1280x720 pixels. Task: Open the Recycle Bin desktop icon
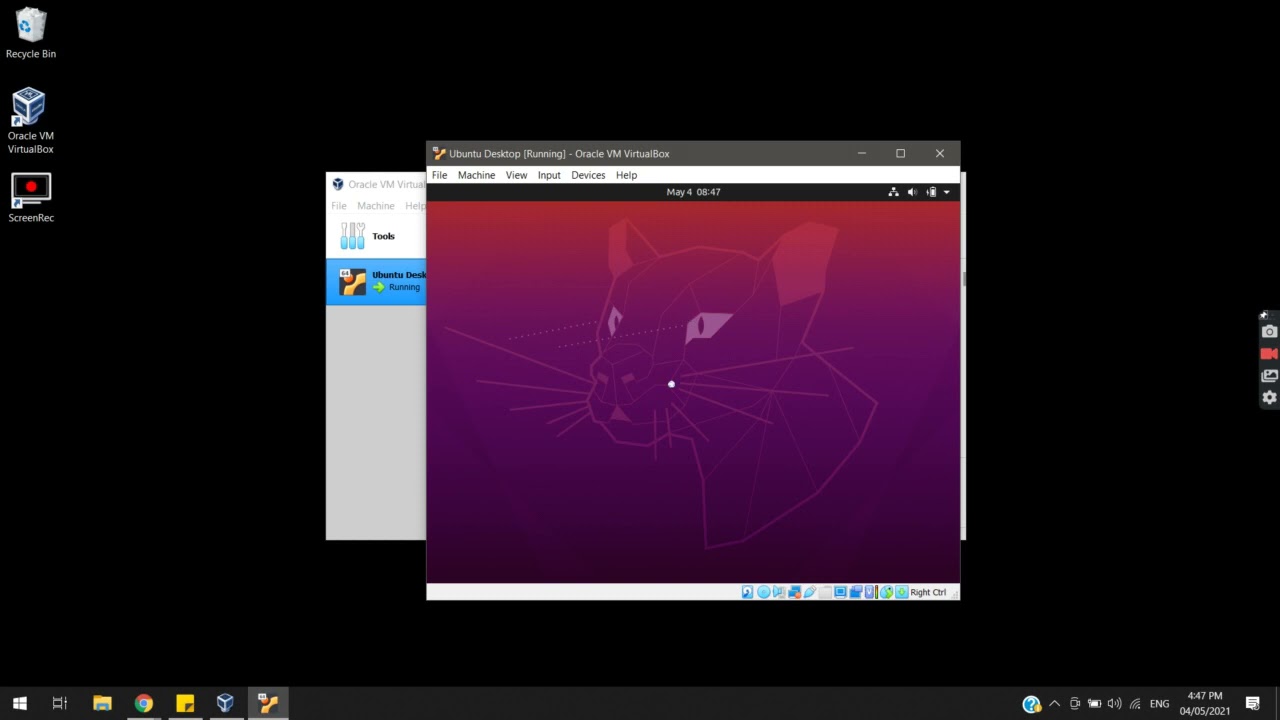coord(31,33)
